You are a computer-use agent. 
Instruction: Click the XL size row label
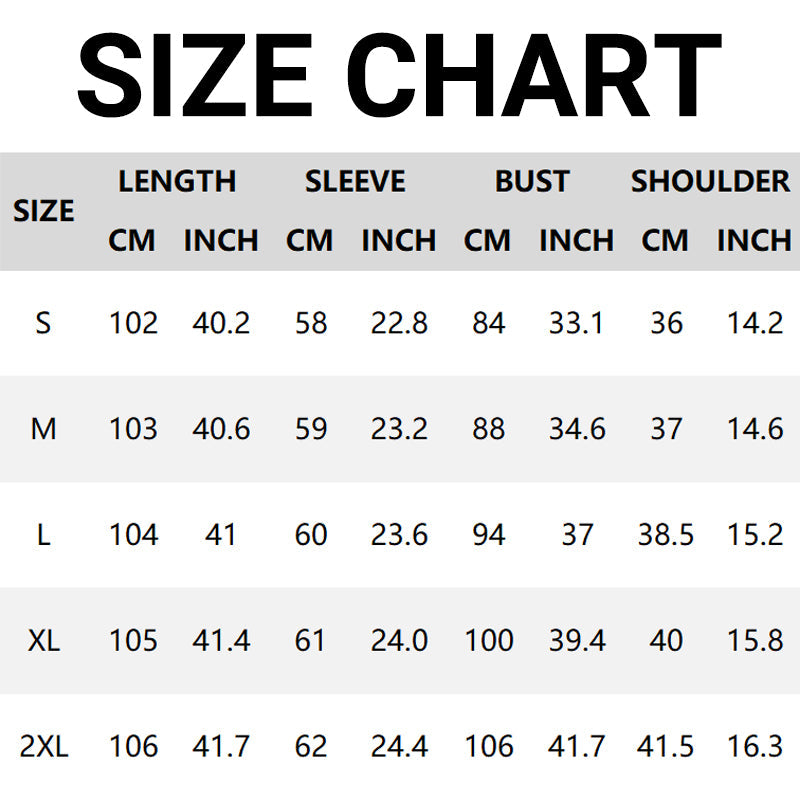tap(43, 640)
